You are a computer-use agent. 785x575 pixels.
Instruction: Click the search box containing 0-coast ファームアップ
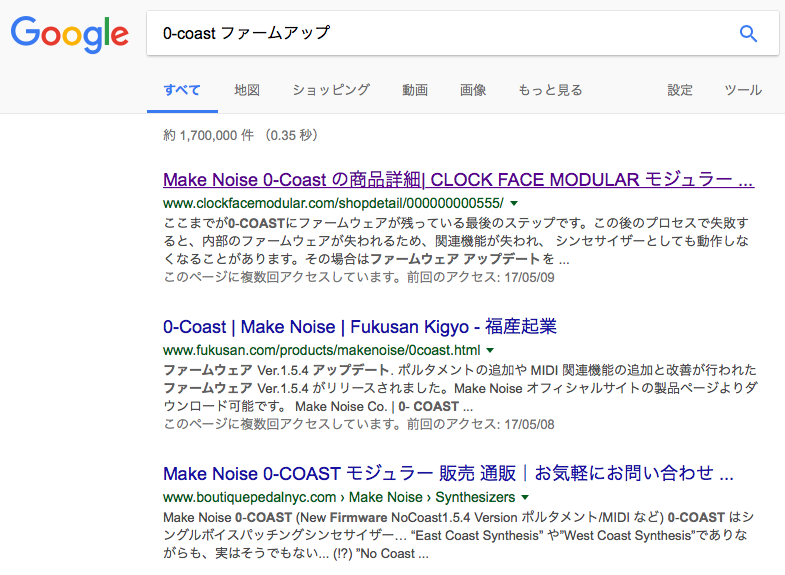coord(463,33)
